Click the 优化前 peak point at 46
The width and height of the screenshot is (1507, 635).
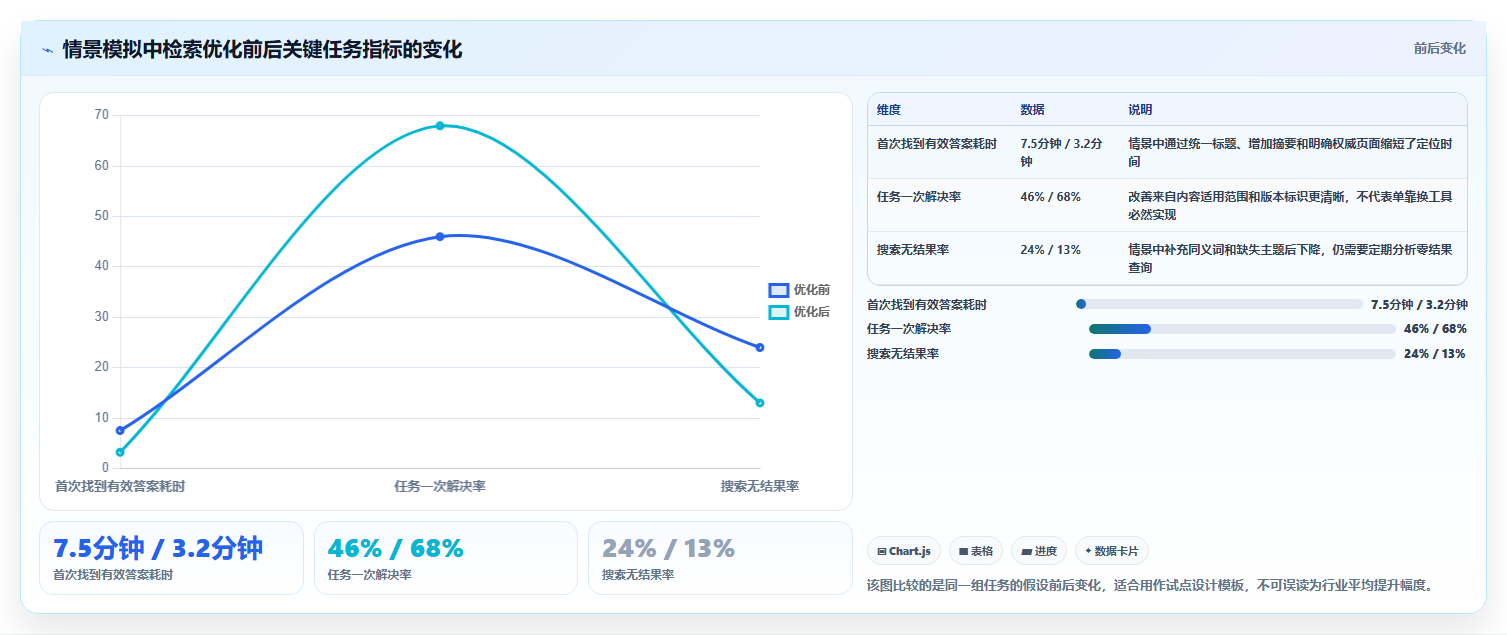(x=440, y=236)
